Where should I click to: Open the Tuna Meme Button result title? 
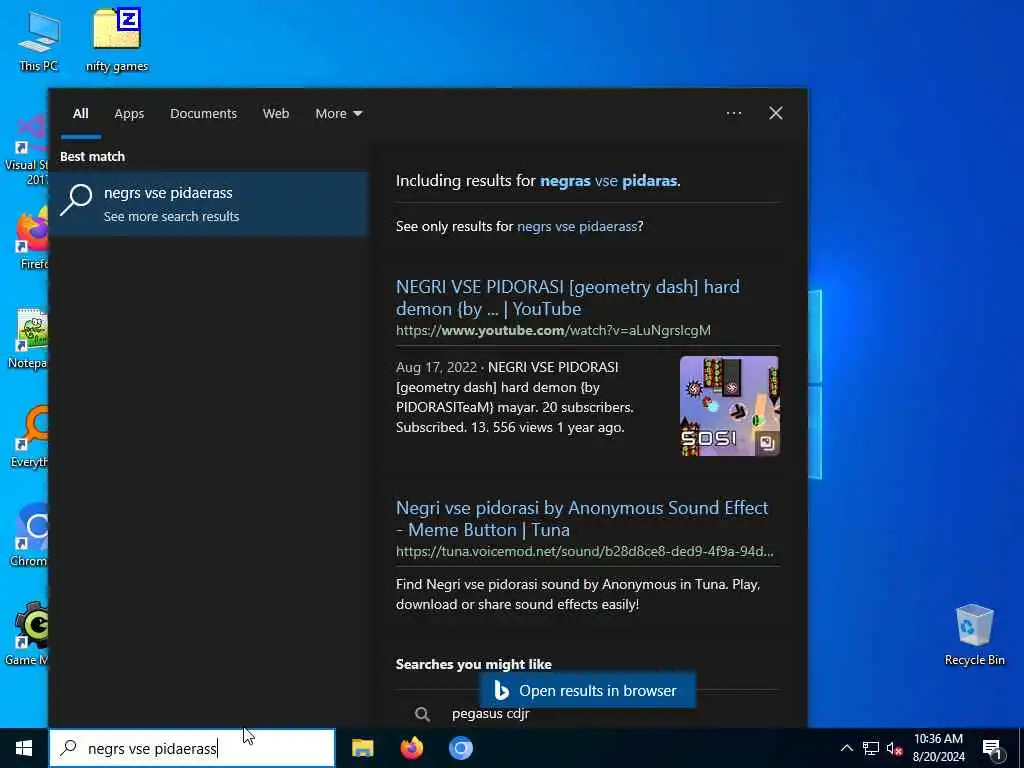pos(582,519)
